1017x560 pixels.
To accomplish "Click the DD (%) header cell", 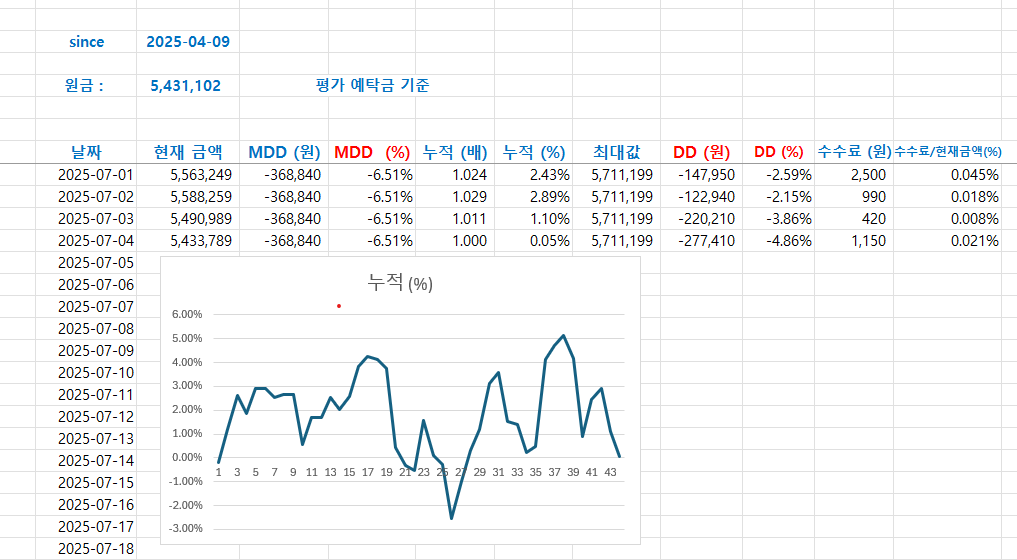I will (x=778, y=152).
